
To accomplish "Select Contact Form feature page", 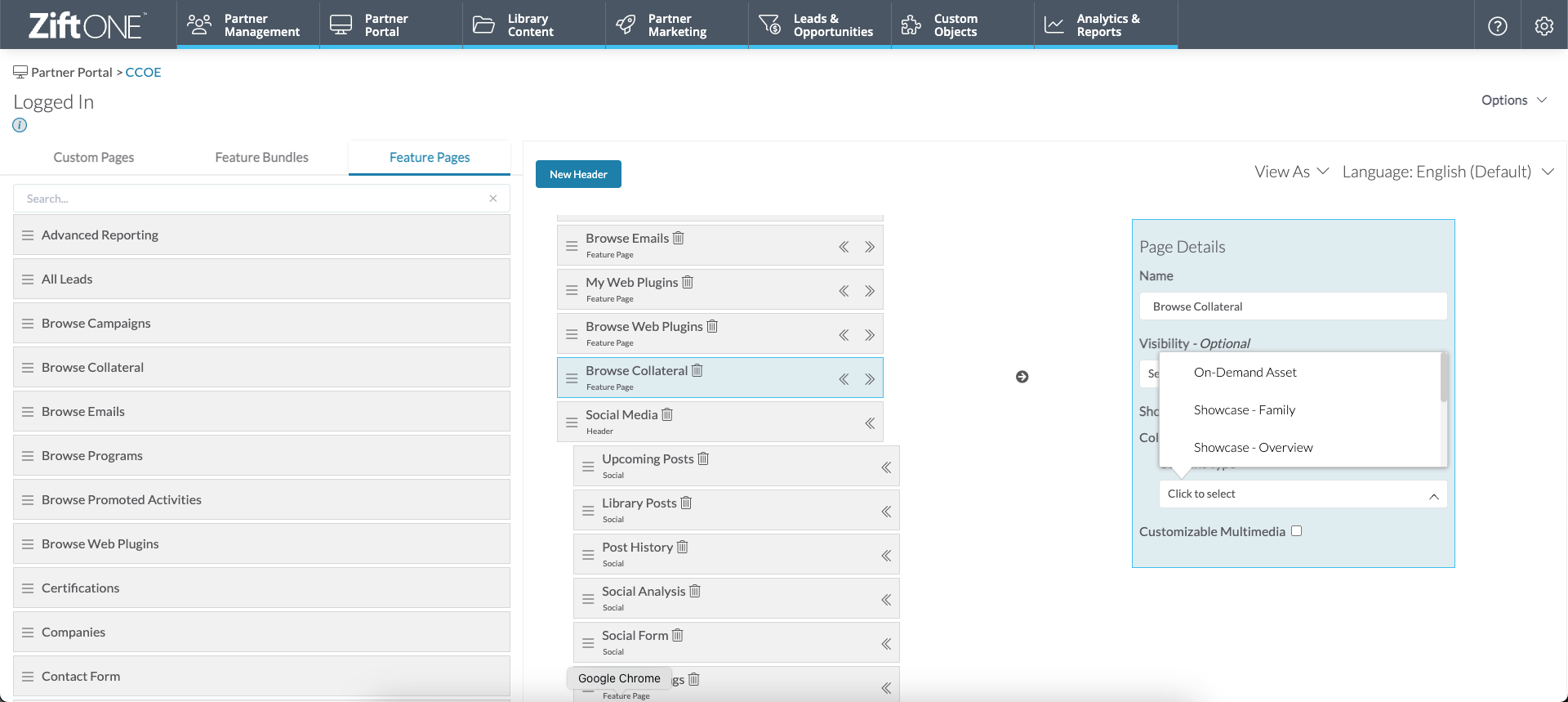I will [261, 676].
